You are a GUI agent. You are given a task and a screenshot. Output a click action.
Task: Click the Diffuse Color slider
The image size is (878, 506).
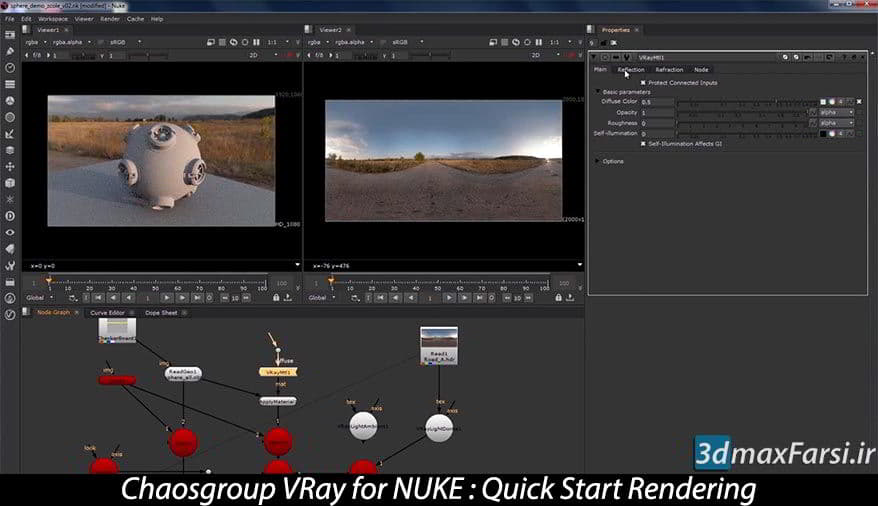click(x=746, y=102)
